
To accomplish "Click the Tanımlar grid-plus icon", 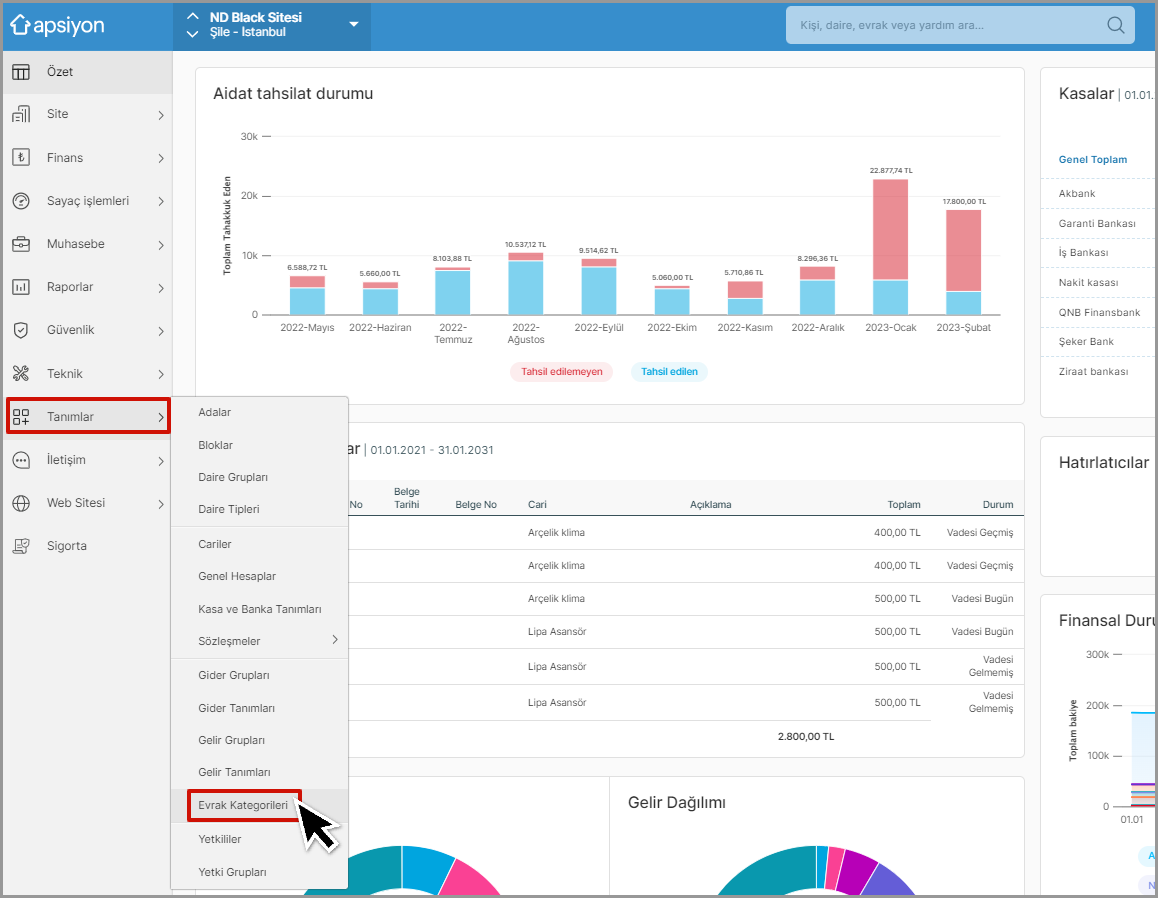I will pyautogui.click(x=21, y=417).
